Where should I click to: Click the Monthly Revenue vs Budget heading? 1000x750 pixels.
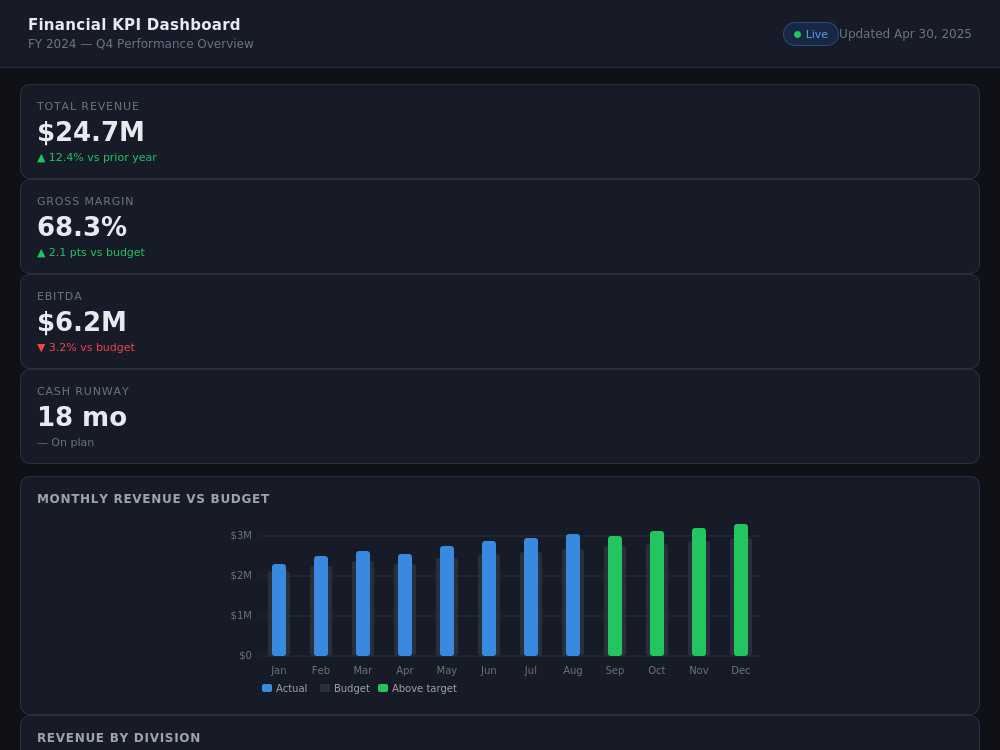[153, 499]
